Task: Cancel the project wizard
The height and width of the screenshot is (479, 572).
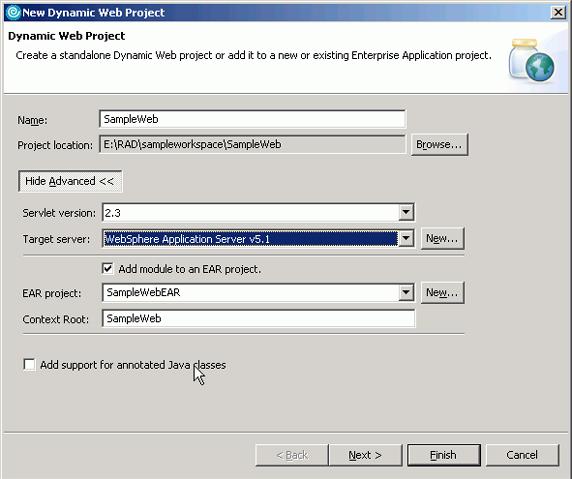Action: click(x=522, y=455)
